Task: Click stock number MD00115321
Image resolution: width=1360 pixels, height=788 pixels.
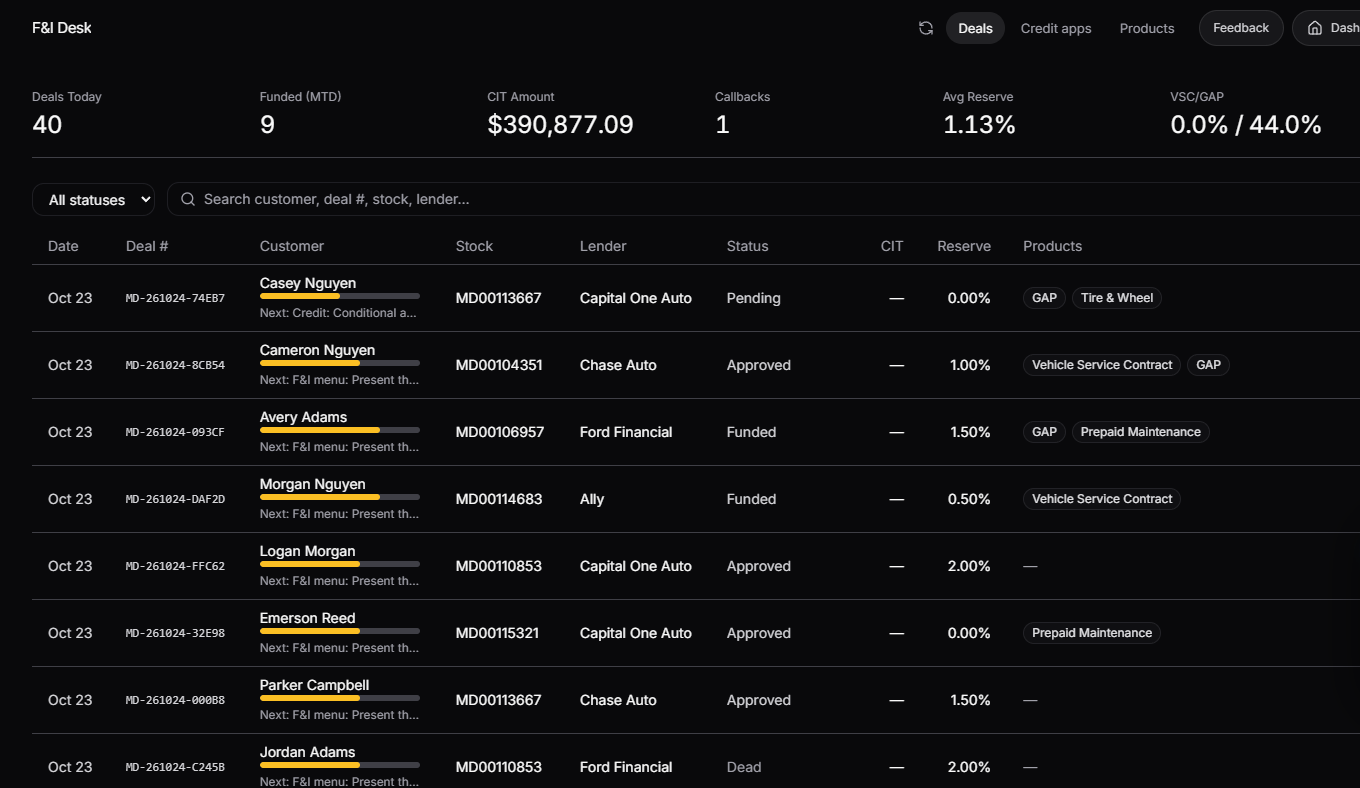Action: 499,633
